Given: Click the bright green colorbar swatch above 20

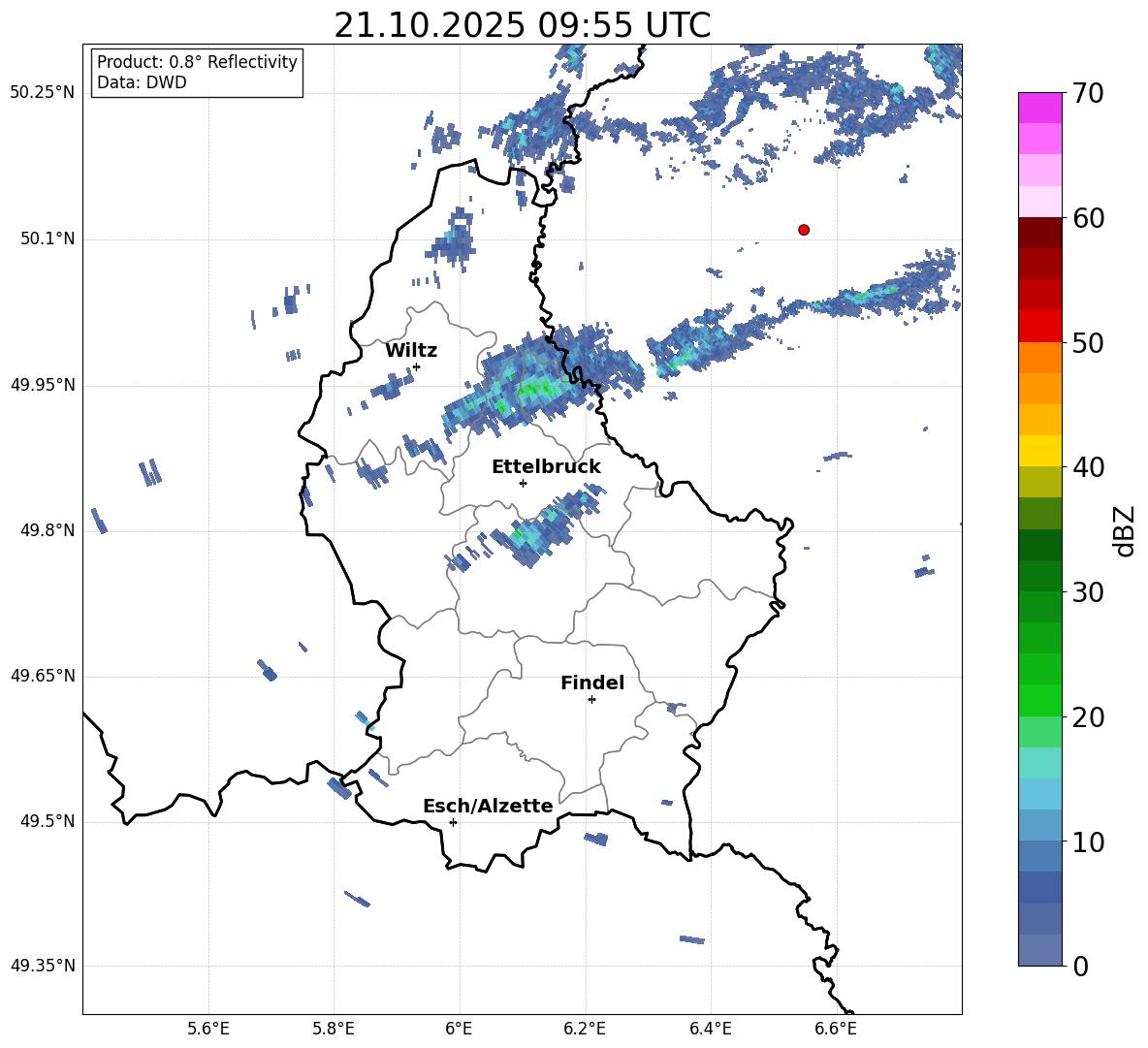Looking at the screenshot, I should (x=1039, y=701).
